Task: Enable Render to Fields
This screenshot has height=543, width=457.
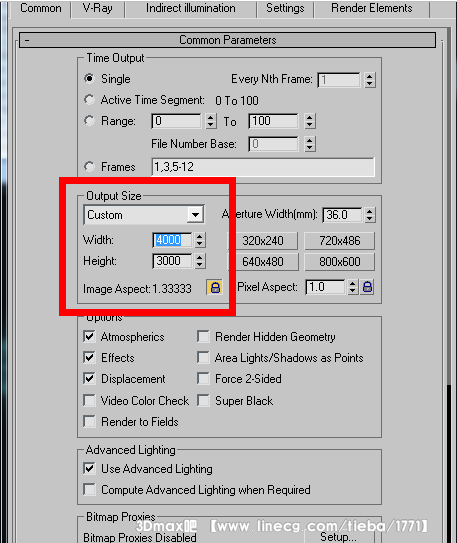Action: tap(89, 422)
